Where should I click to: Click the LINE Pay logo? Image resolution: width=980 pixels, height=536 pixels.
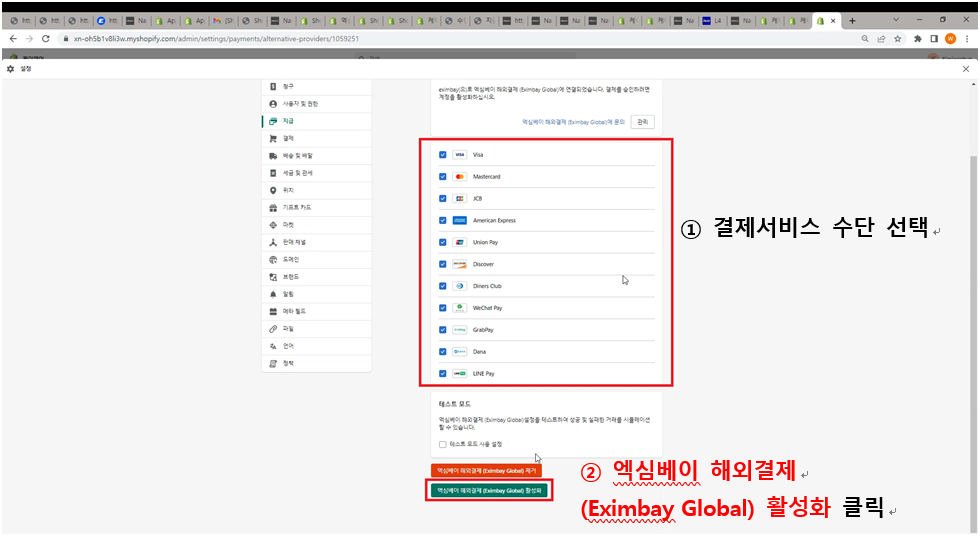[x=459, y=374]
